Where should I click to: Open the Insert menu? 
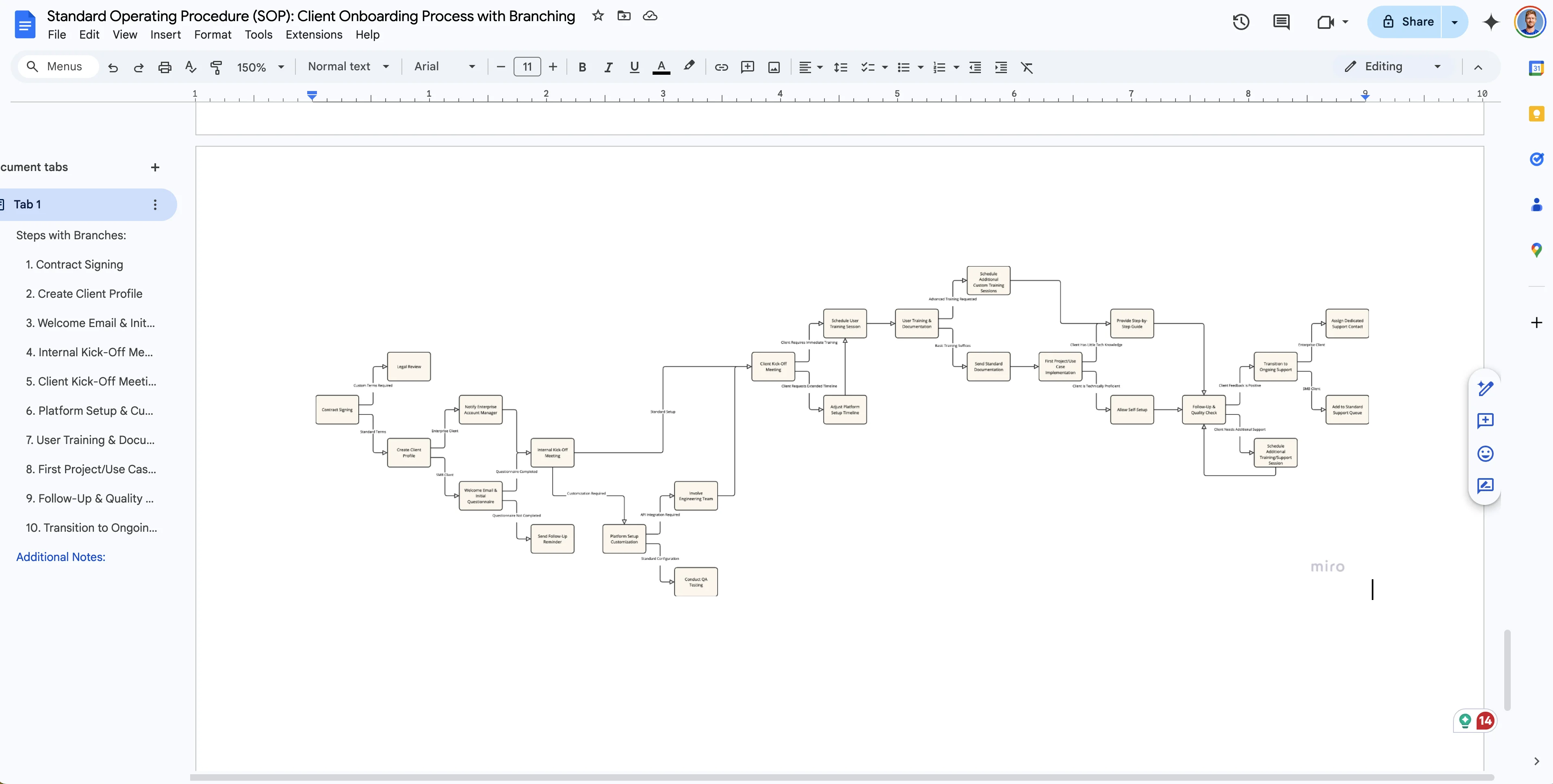pos(165,35)
